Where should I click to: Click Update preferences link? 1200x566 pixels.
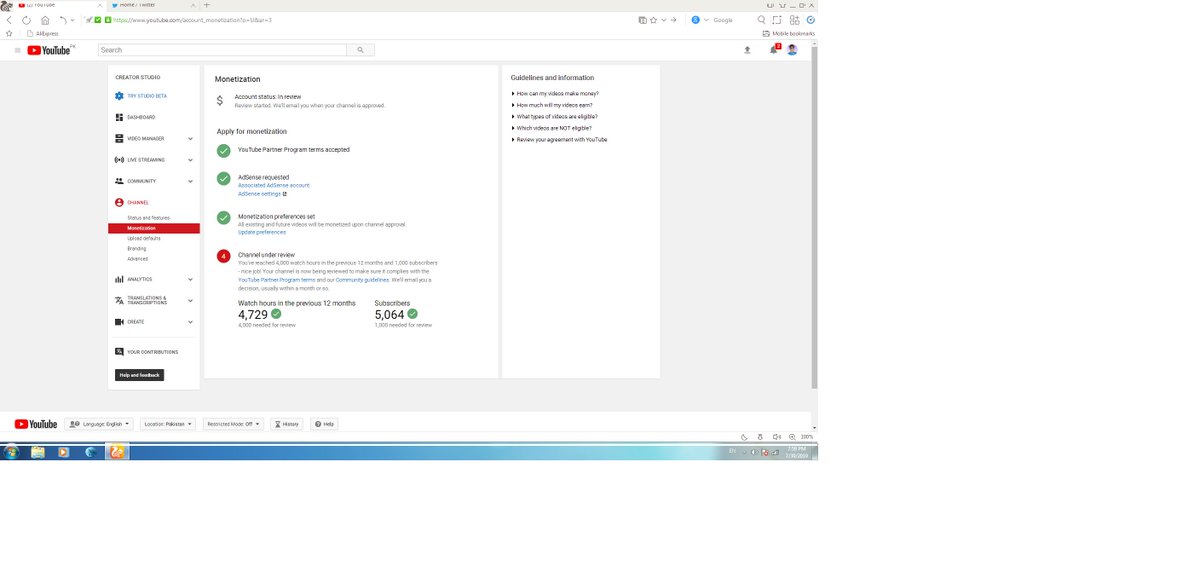(x=261, y=232)
